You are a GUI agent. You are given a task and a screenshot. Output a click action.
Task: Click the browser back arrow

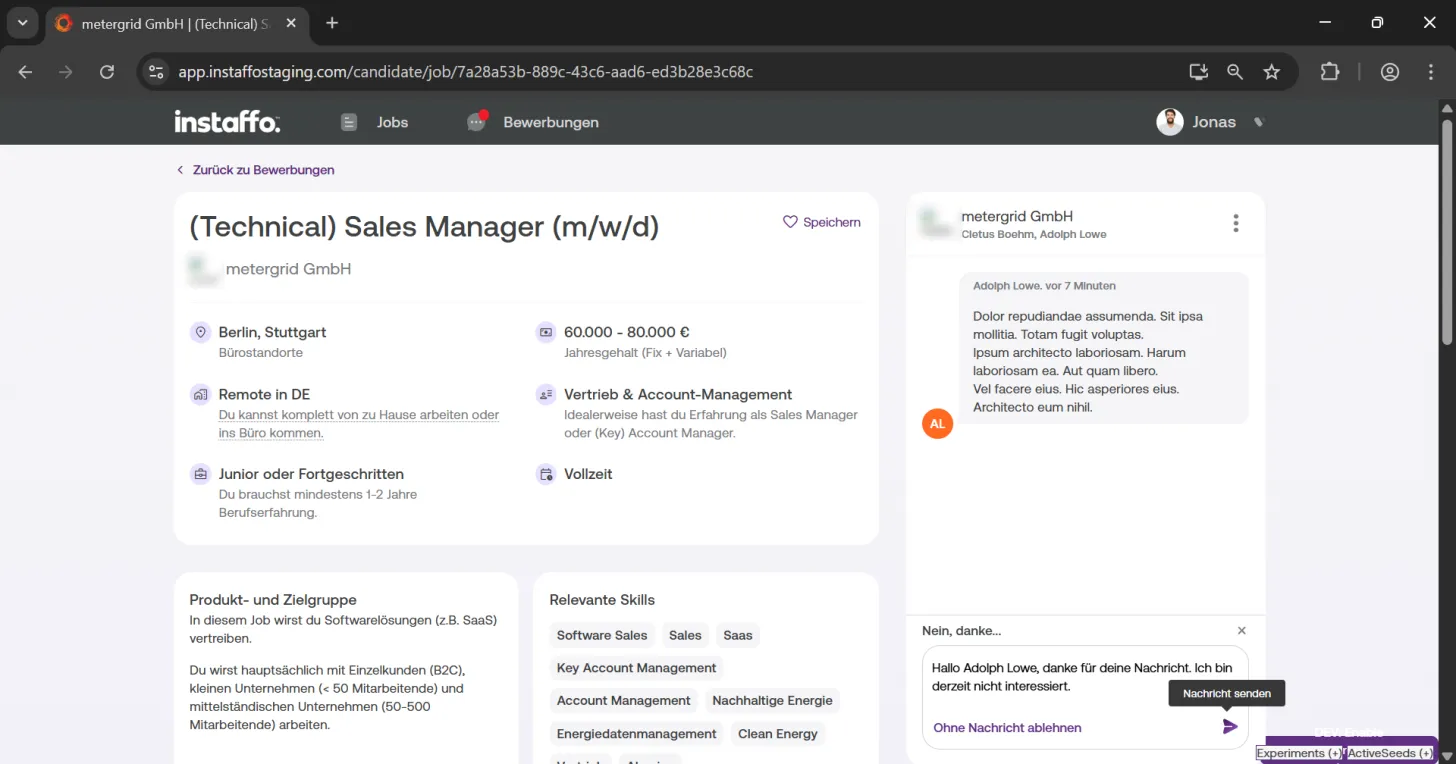[26, 72]
